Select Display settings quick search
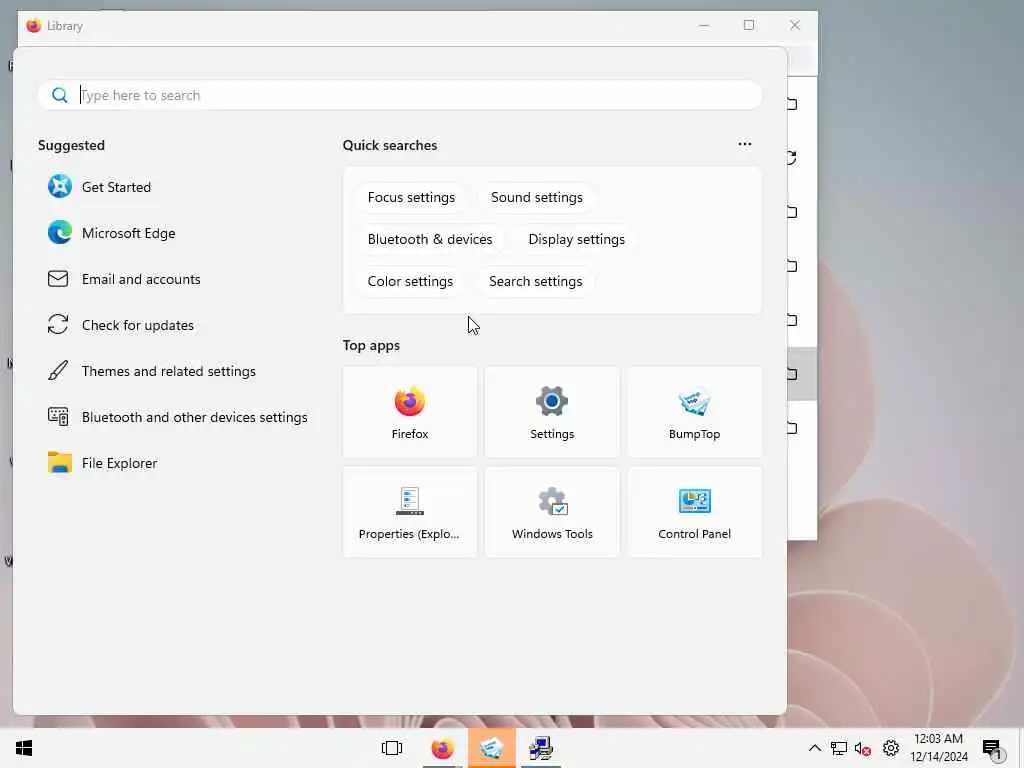The image size is (1024, 768). click(577, 239)
